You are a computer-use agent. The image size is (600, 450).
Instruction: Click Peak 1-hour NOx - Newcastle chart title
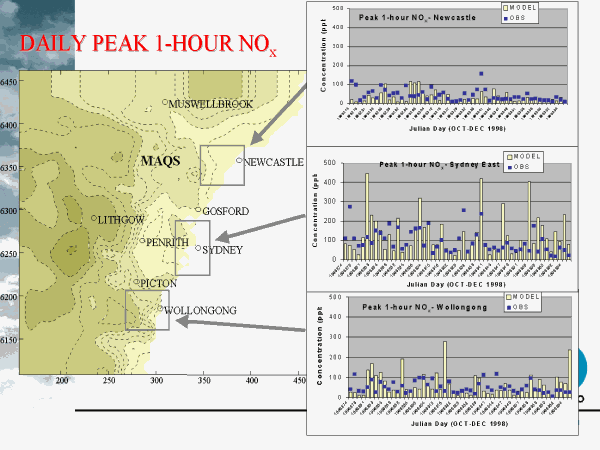[x=417, y=18]
